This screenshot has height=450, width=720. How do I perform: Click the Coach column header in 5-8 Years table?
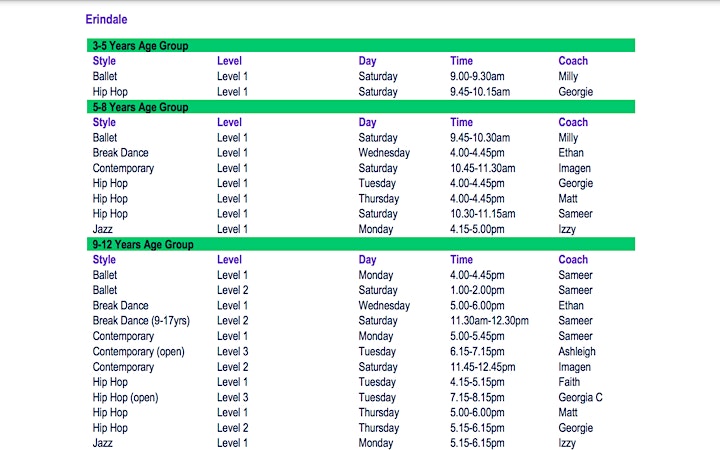(573, 122)
